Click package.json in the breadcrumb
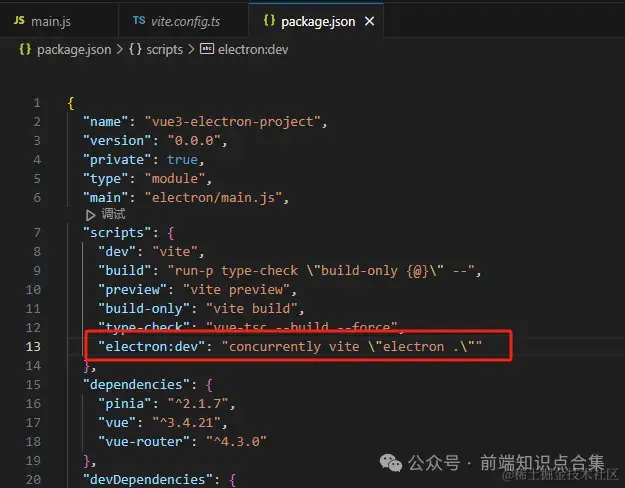This screenshot has width=625, height=488. pos(74,49)
